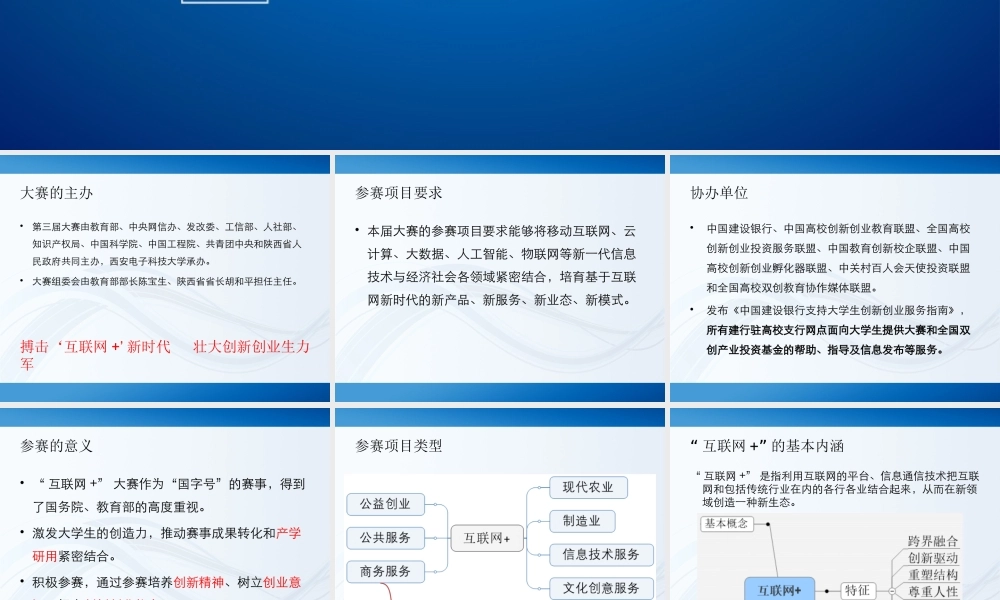The width and height of the screenshot is (1000, 600).
Task: Click the heading 协办单位
Action: pos(719,193)
